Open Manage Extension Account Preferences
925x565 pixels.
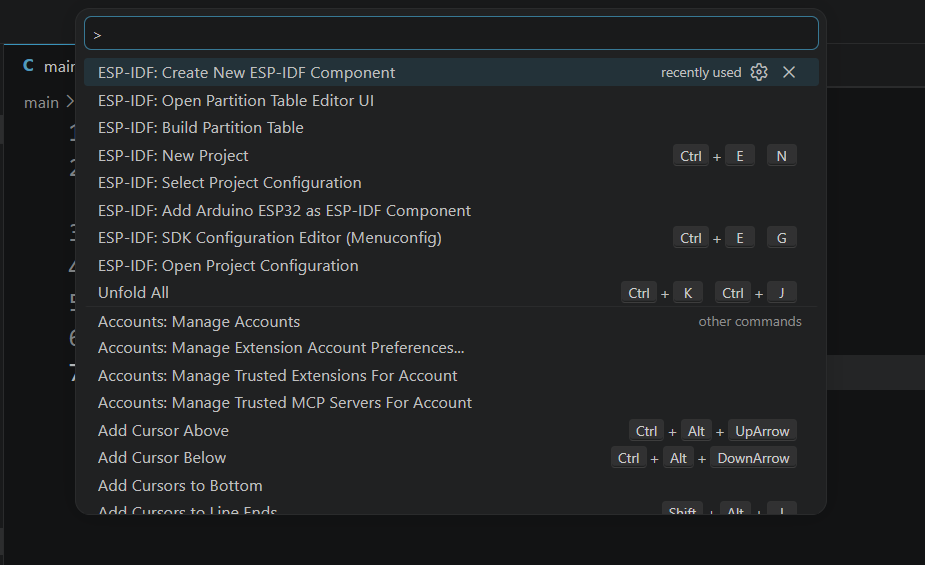(281, 348)
